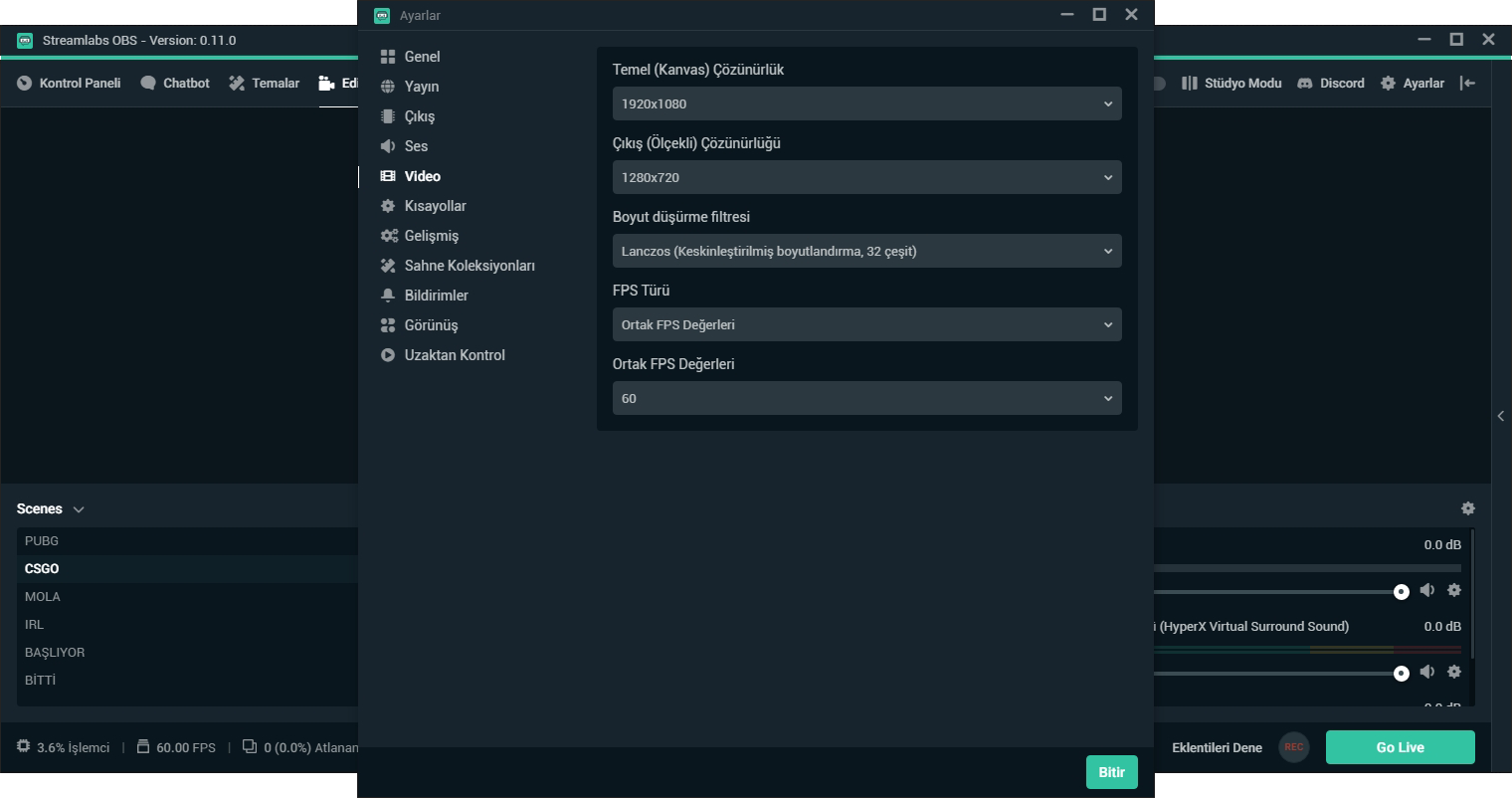The image size is (1512, 798).
Task: Open the Temel (Kanvas) Çözünürlük dropdown
Action: pos(866,103)
